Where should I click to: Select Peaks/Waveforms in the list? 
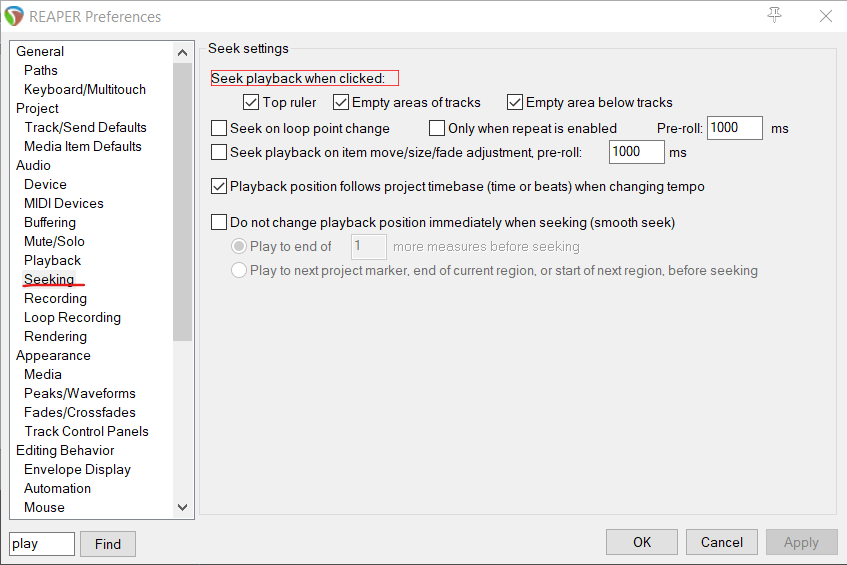[x=80, y=393]
